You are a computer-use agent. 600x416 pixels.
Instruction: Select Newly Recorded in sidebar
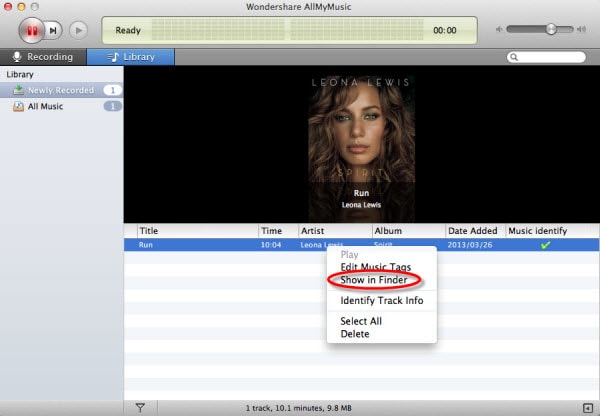click(61, 90)
